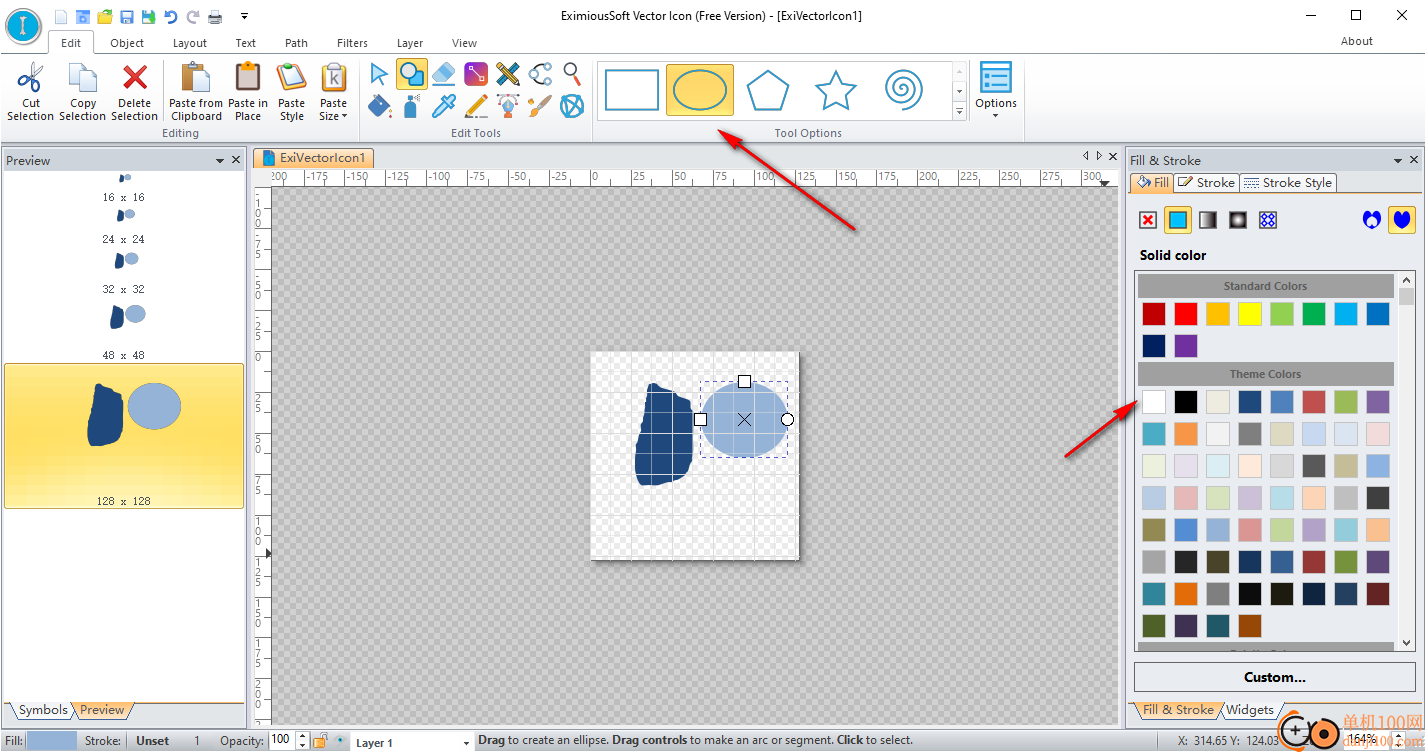The width and height of the screenshot is (1426, 752).
Task: Pick the red standard color swatch
Action: [x=1186, y=314]
